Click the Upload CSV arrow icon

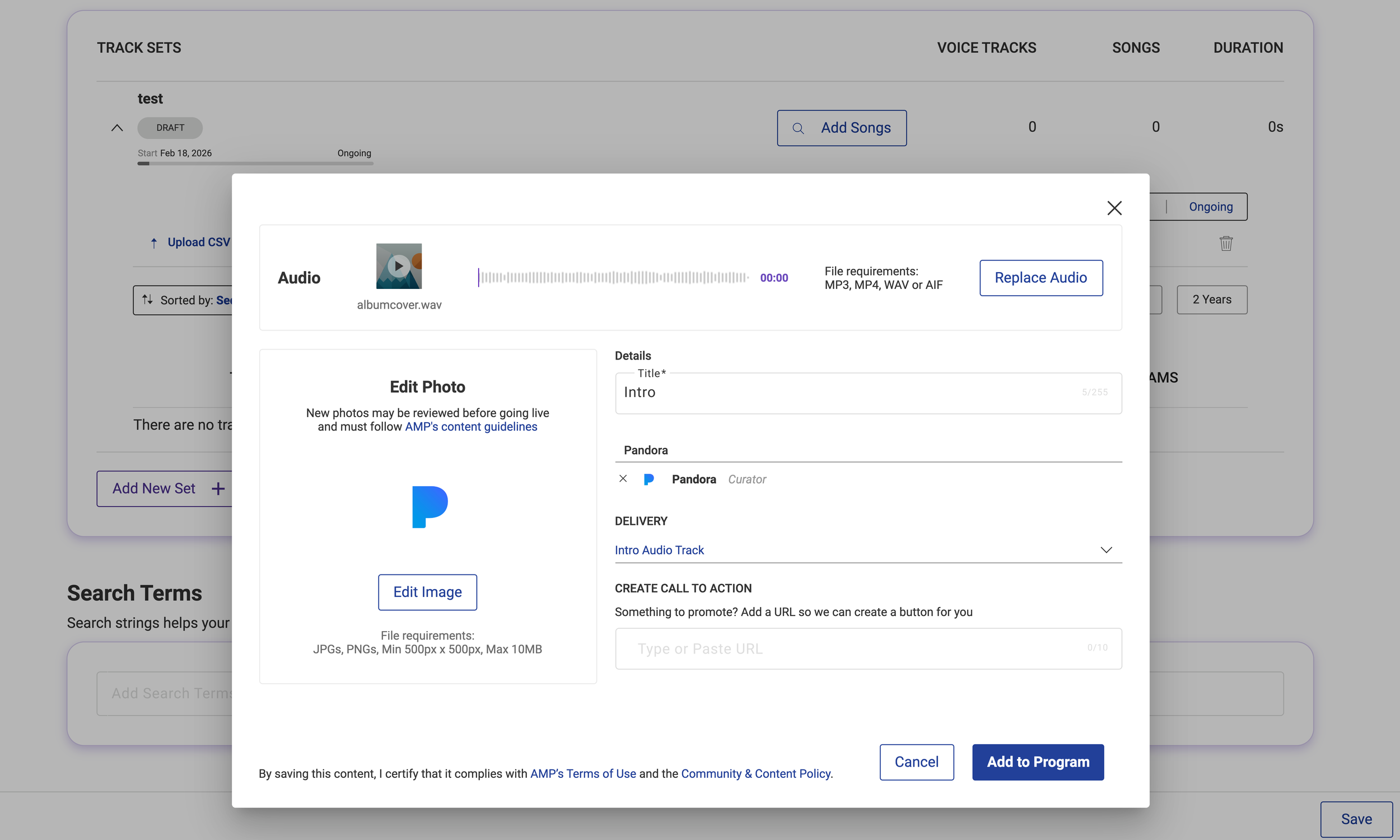tap(154, 243)
